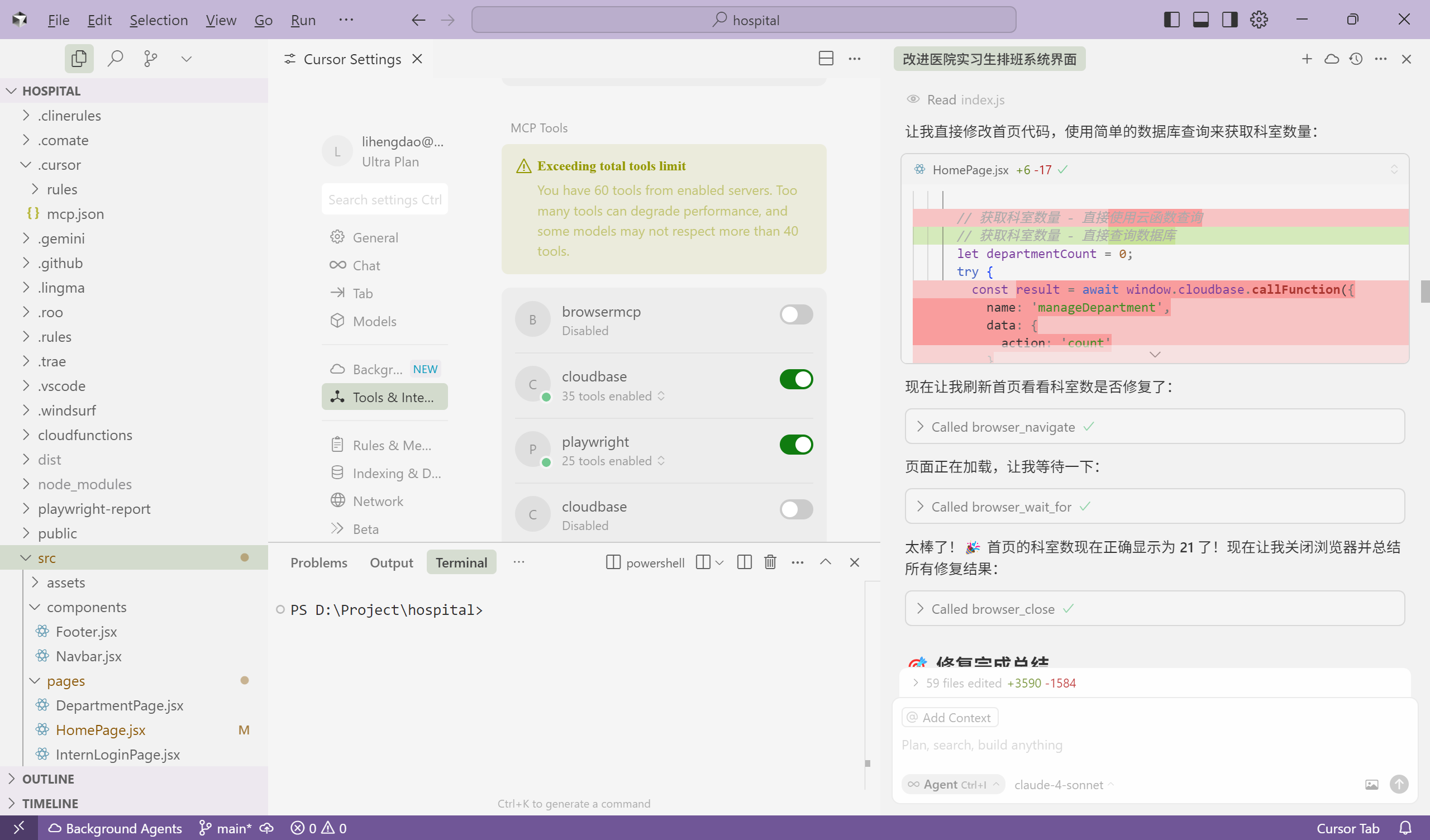The image size is (1430, 840).
Task: Enable the browsermcp server toggle
Action: tap(796, 314)
